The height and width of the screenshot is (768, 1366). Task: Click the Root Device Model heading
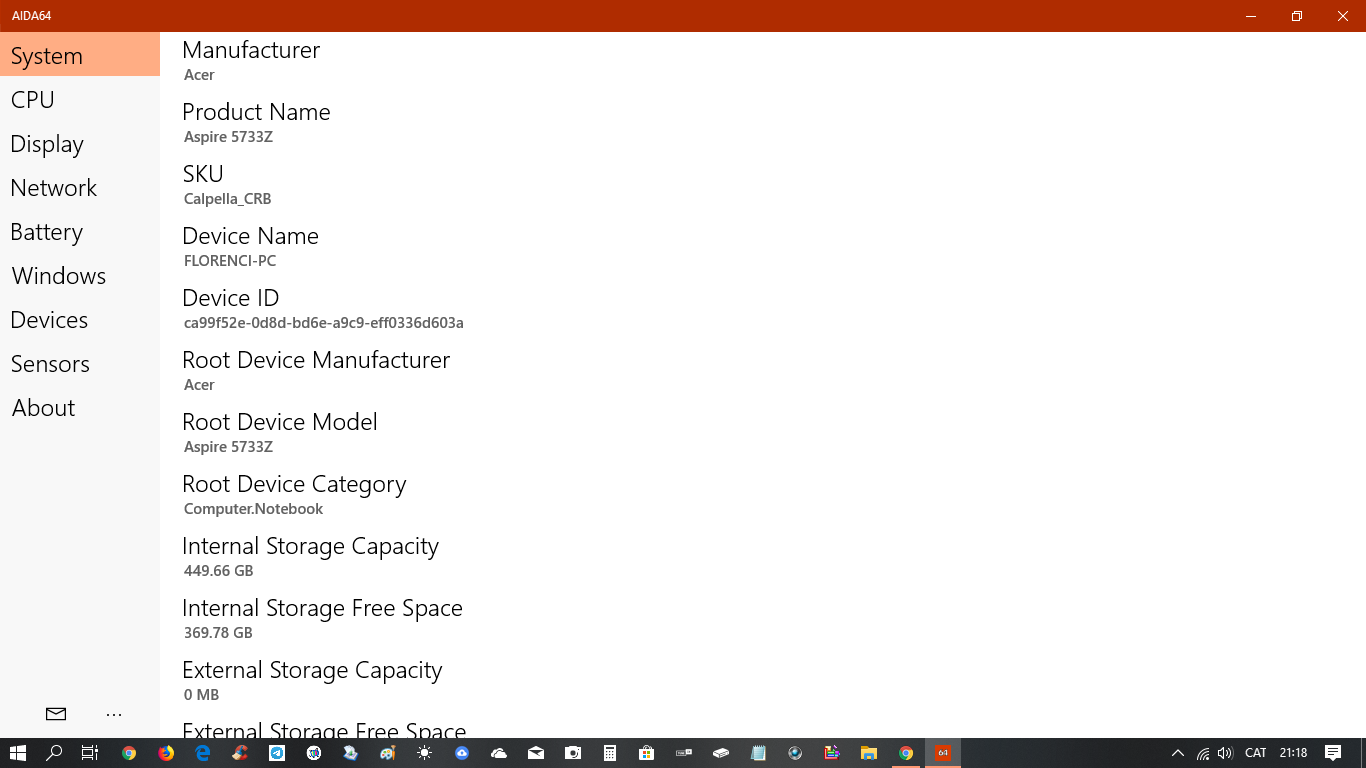point(280,422)
